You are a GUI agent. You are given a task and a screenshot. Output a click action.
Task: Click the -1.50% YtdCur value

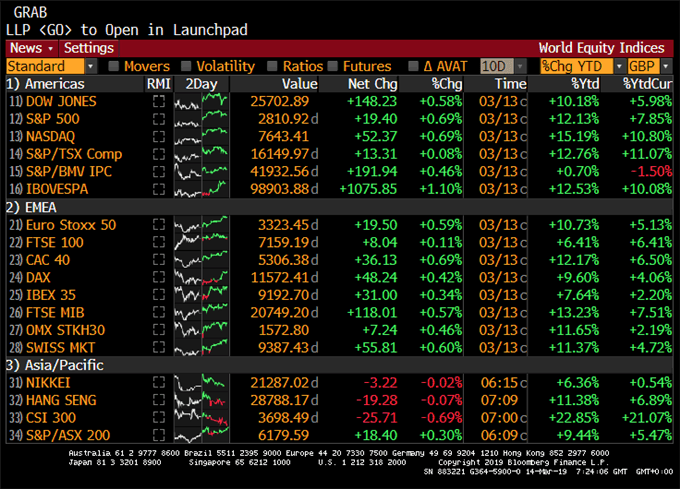click(x=651, y=171)
